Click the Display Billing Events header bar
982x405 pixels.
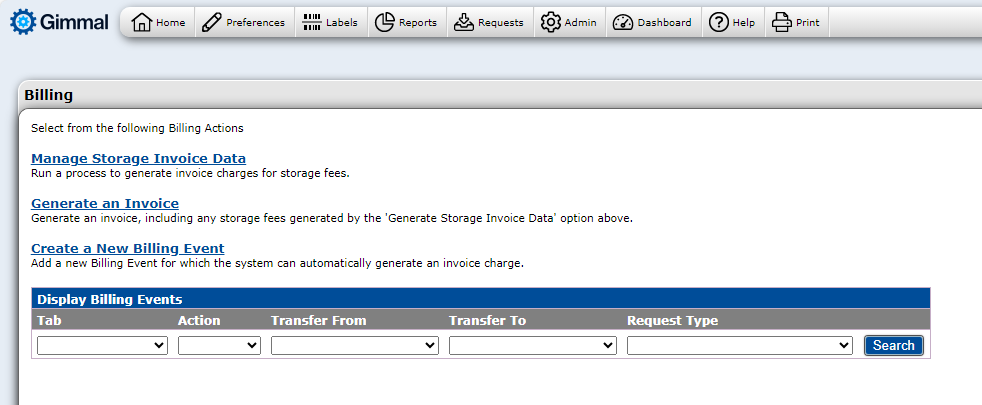tap(480, 298)
